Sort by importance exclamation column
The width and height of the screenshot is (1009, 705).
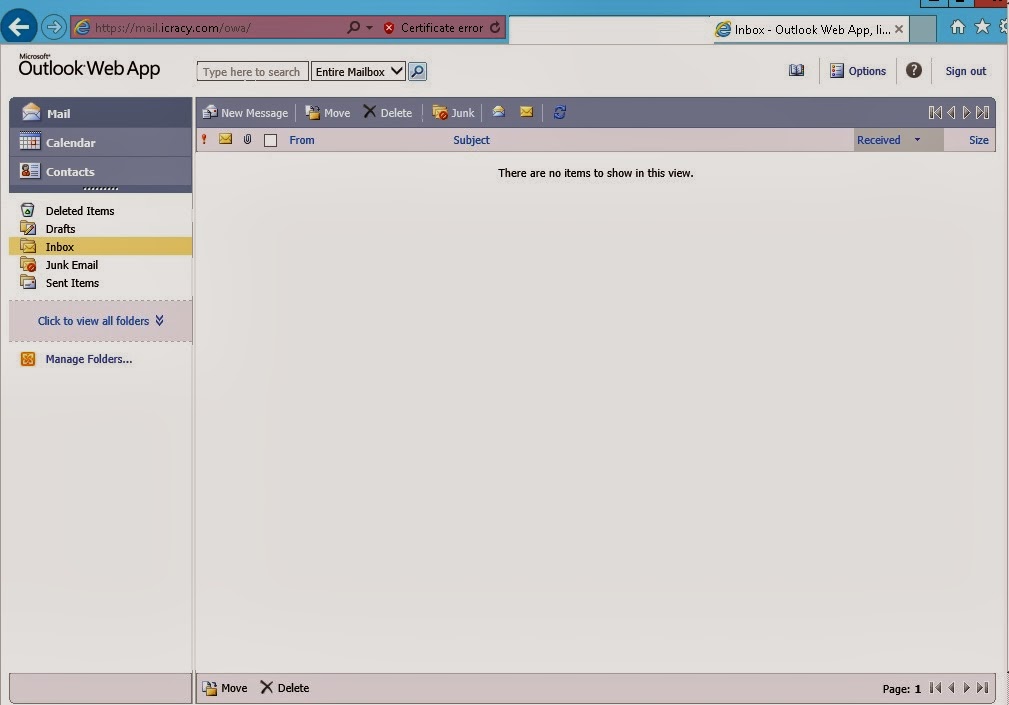204,139
